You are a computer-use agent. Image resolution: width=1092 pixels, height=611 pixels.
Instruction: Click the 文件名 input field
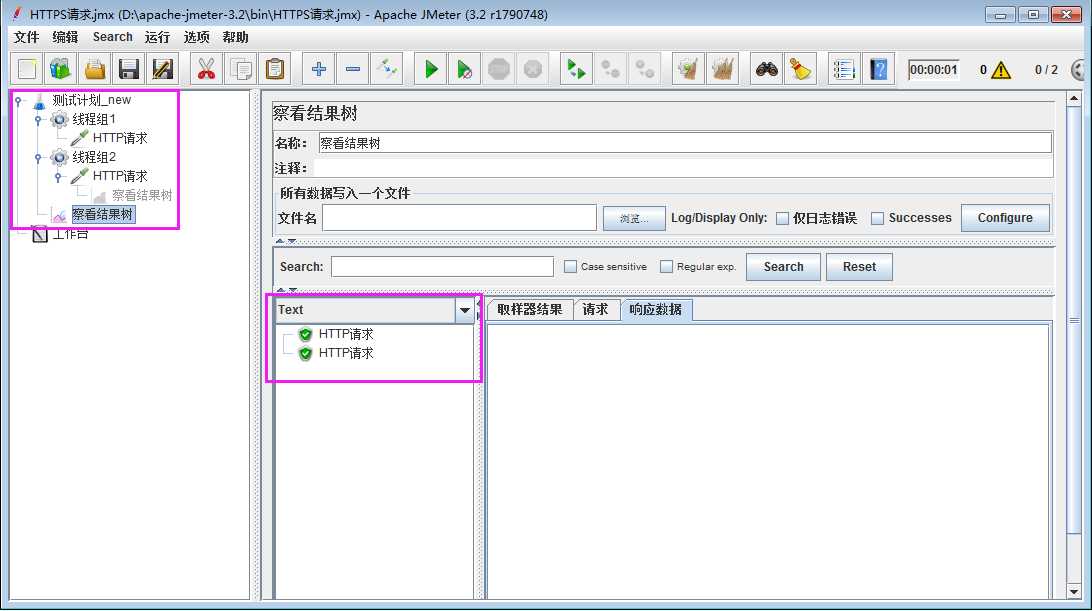459,218
